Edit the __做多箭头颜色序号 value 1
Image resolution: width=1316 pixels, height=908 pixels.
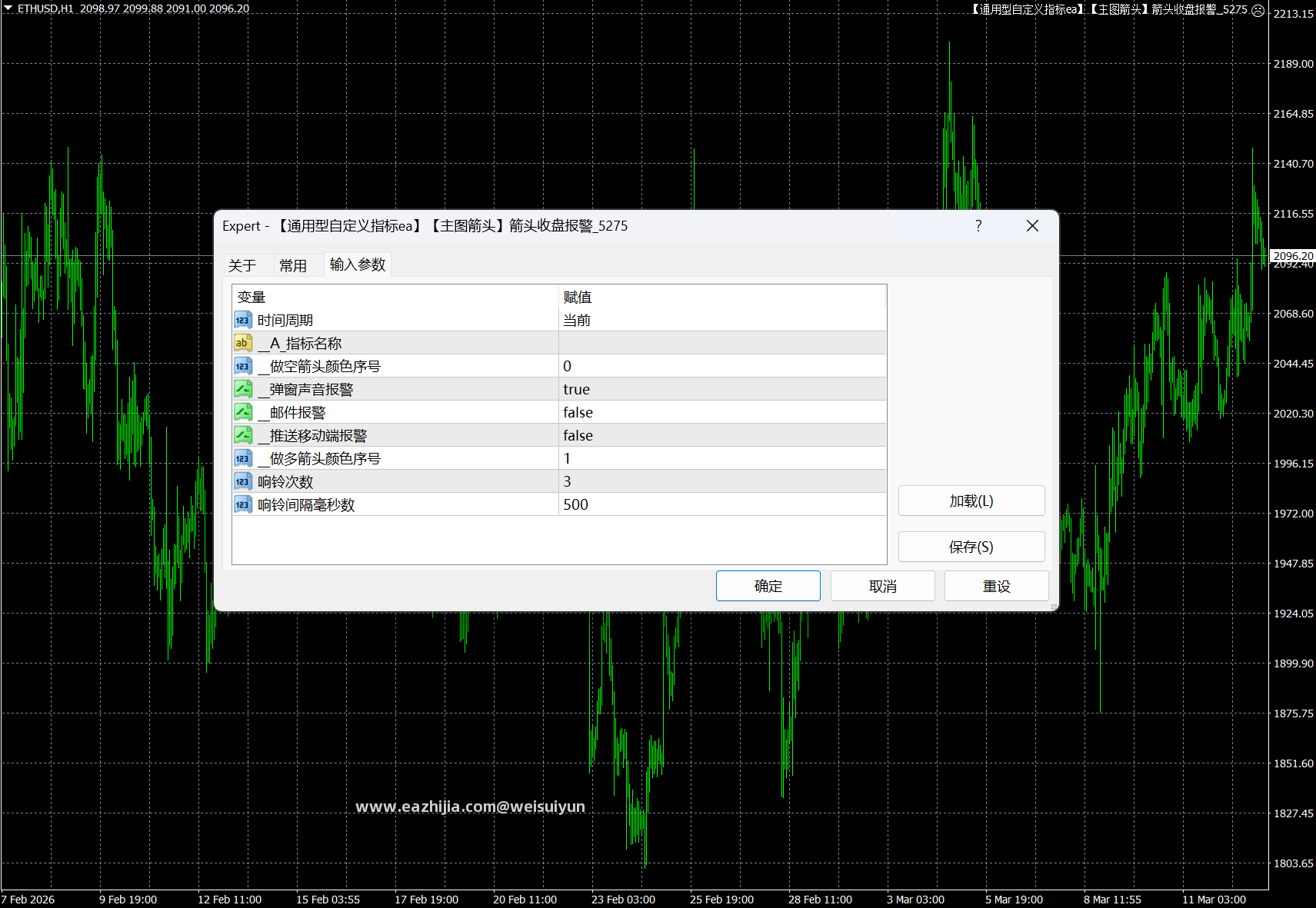coord(722,458)
